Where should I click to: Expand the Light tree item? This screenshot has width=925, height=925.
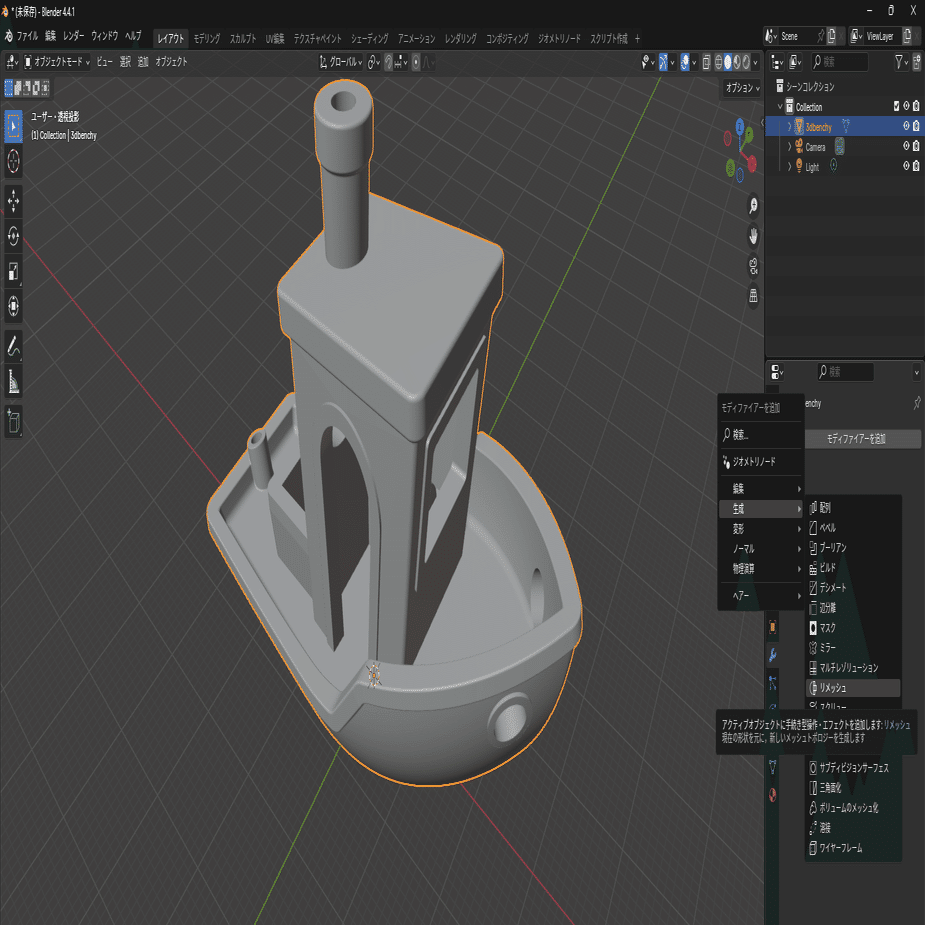coord(789,166)
